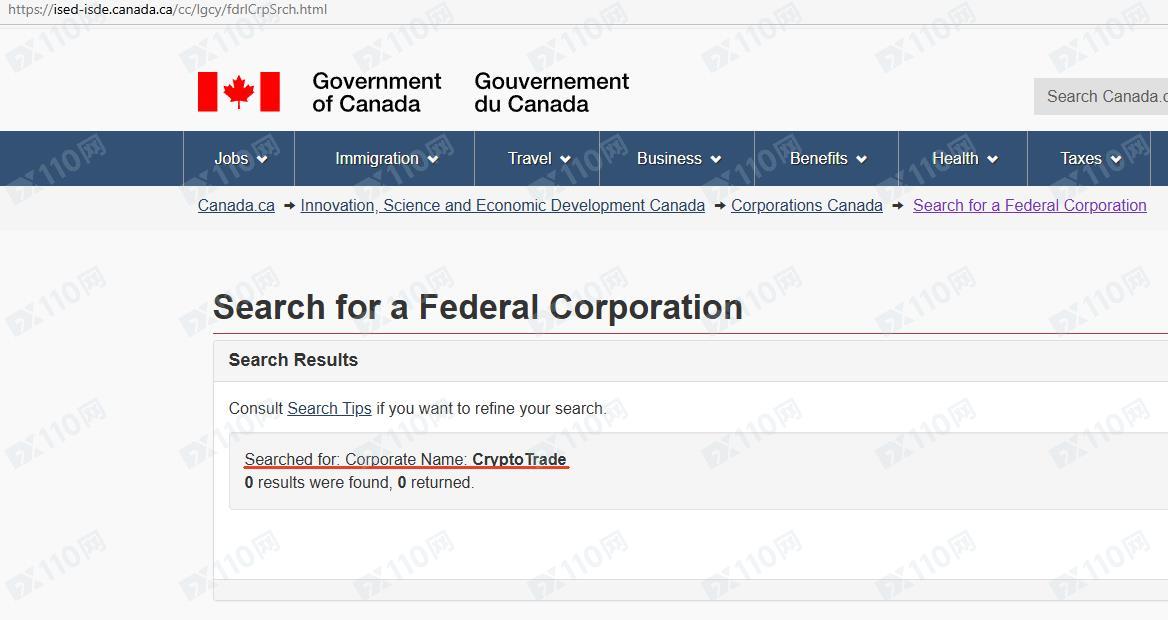
Task: Click the browser address URL text
Action: coord(168,10)
